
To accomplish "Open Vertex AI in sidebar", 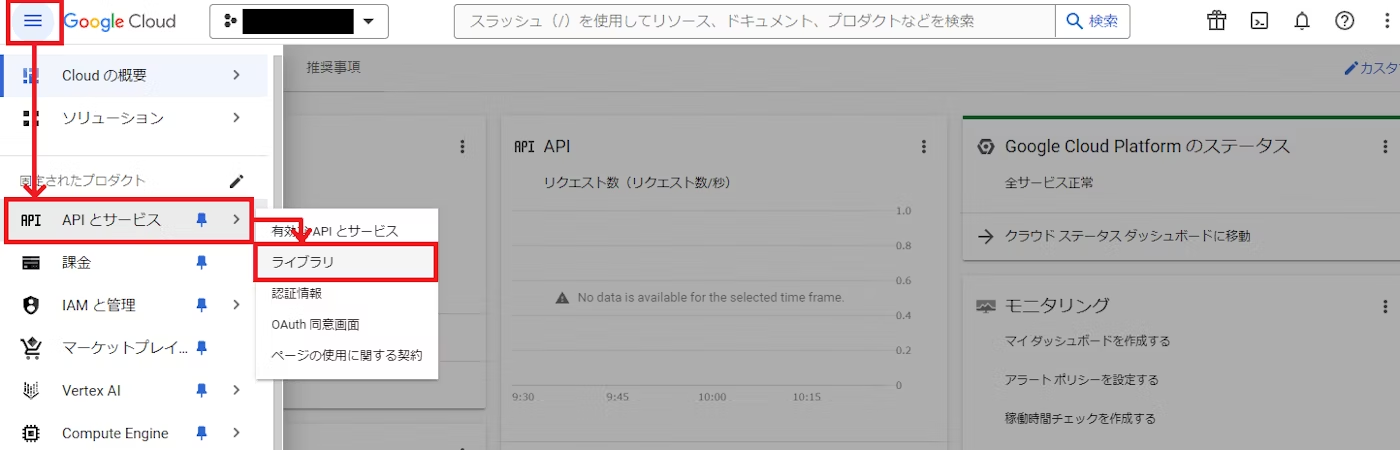I will [134, 390].
